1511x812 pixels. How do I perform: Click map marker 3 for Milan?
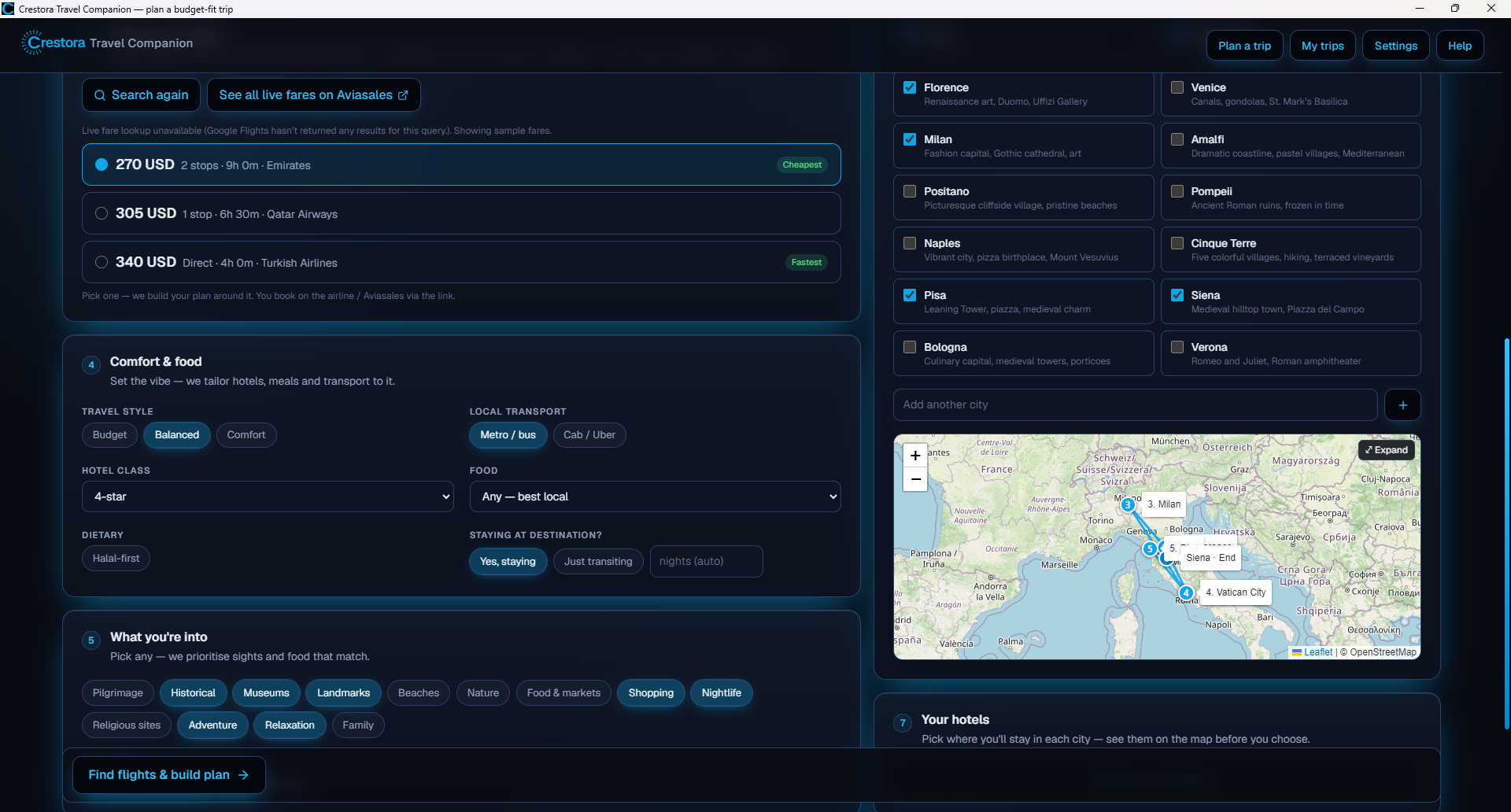(1128, 505)
